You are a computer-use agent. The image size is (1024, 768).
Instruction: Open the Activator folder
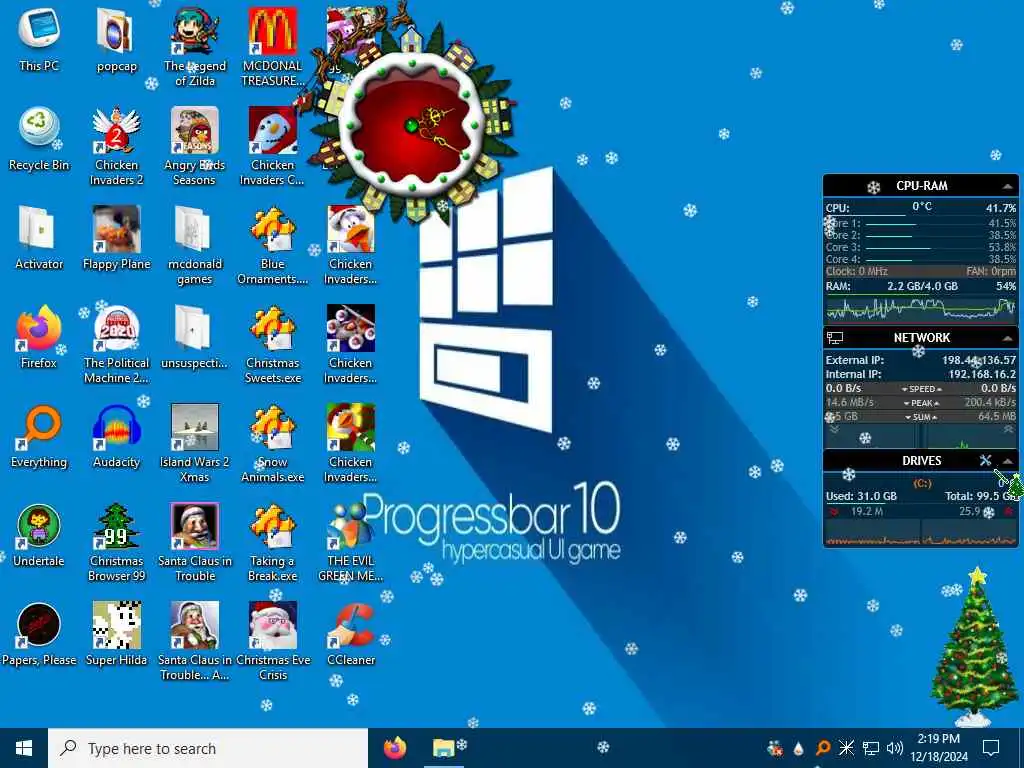pos(39,238)
